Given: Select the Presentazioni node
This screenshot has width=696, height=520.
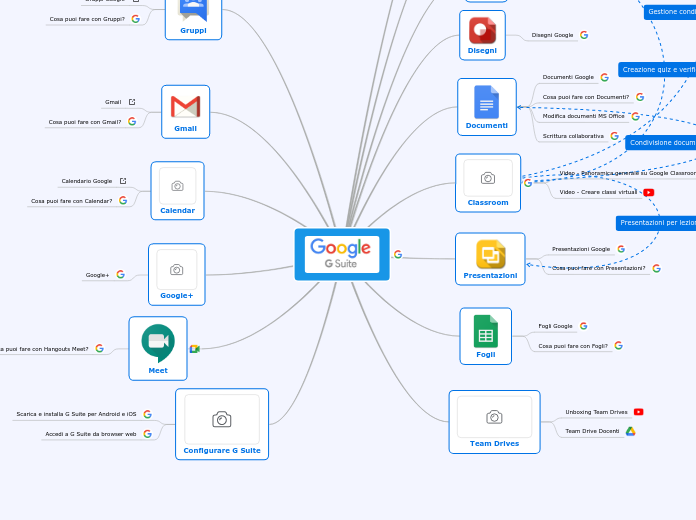Looking at the screenshot, I should click(x=490, y=259).
